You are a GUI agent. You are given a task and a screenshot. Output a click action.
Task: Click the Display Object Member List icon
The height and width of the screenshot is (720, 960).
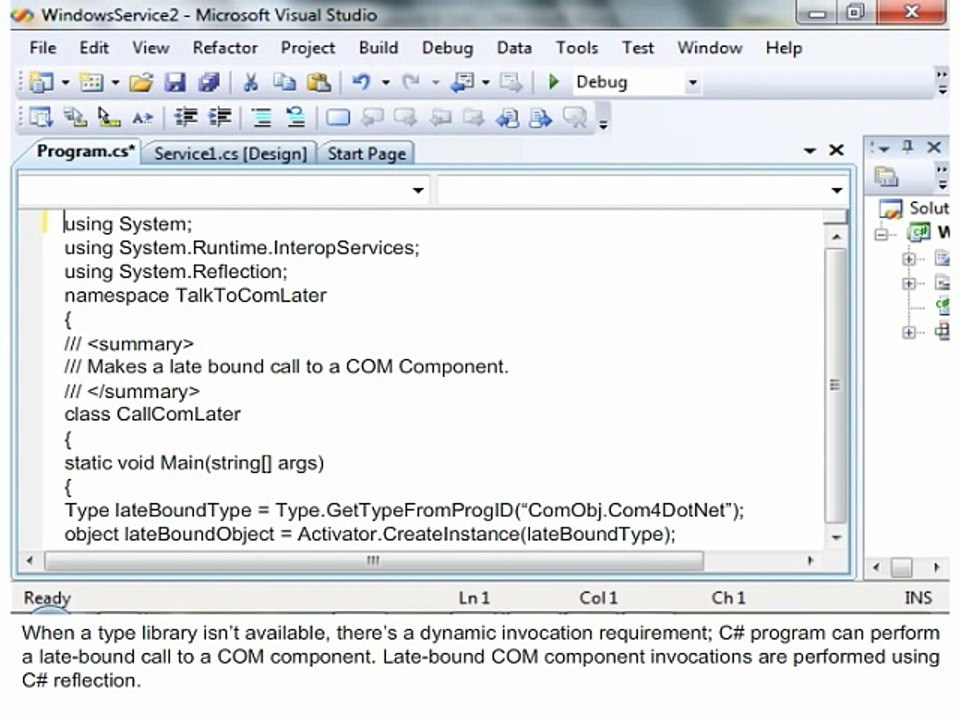click(40, 117)
